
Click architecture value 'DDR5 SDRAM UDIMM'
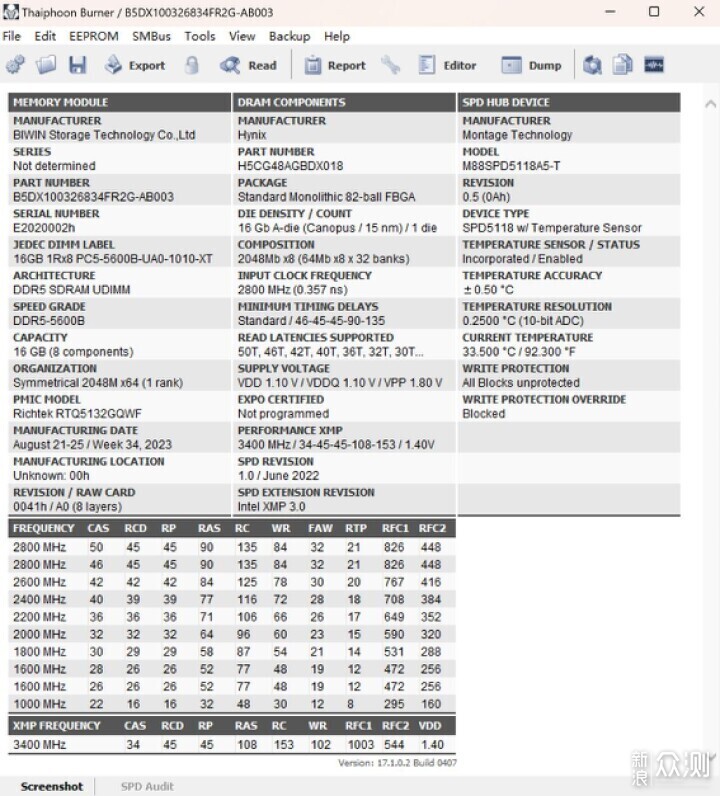click(72, 290)
